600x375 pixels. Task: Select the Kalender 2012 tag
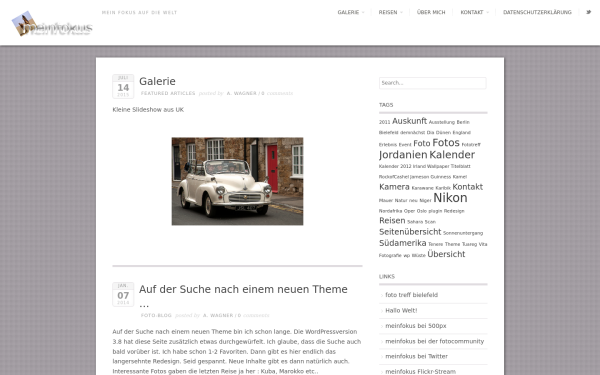pyautogui.click(x=395, y=166)
